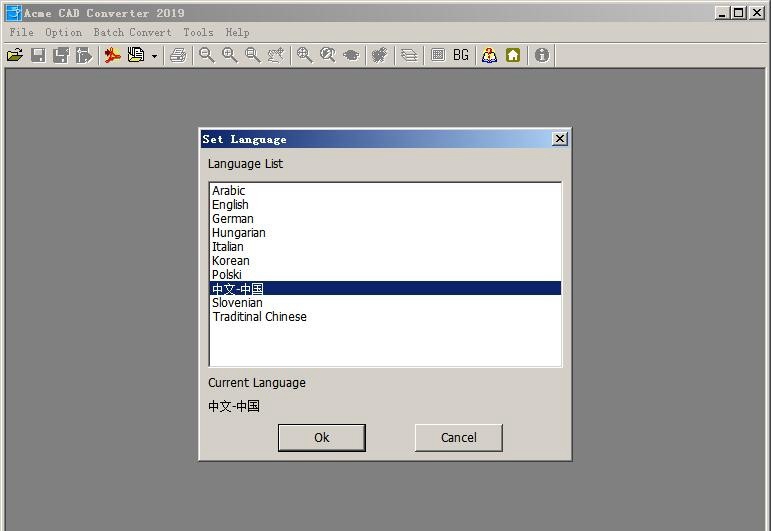Click the Zoom In magnifier icon
The width and height of the screenshot is (771, 531).
tap(230, 55)
